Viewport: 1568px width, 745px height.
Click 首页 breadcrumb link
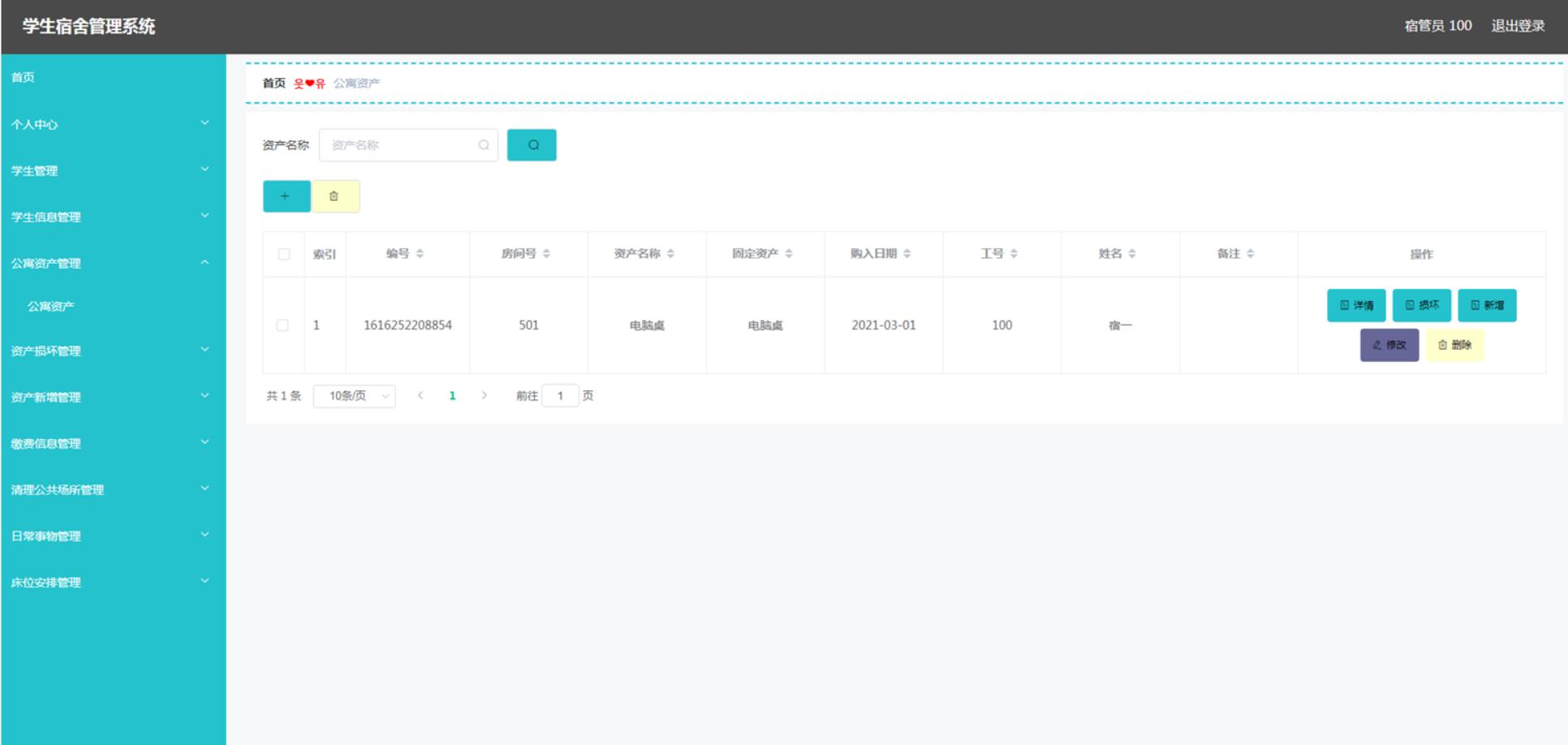274,83
